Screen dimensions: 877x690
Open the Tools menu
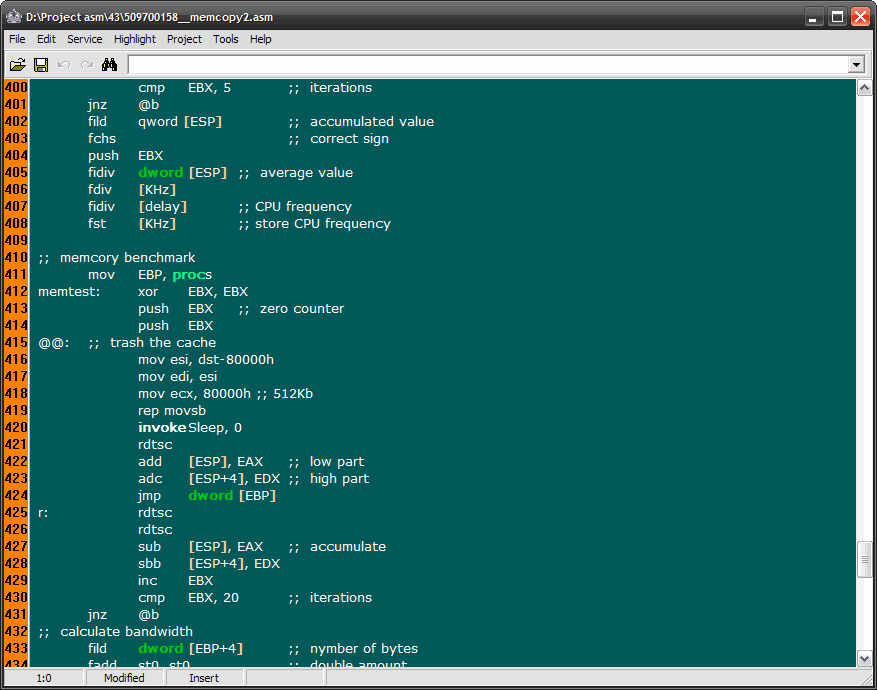click(x=225, y=39)
